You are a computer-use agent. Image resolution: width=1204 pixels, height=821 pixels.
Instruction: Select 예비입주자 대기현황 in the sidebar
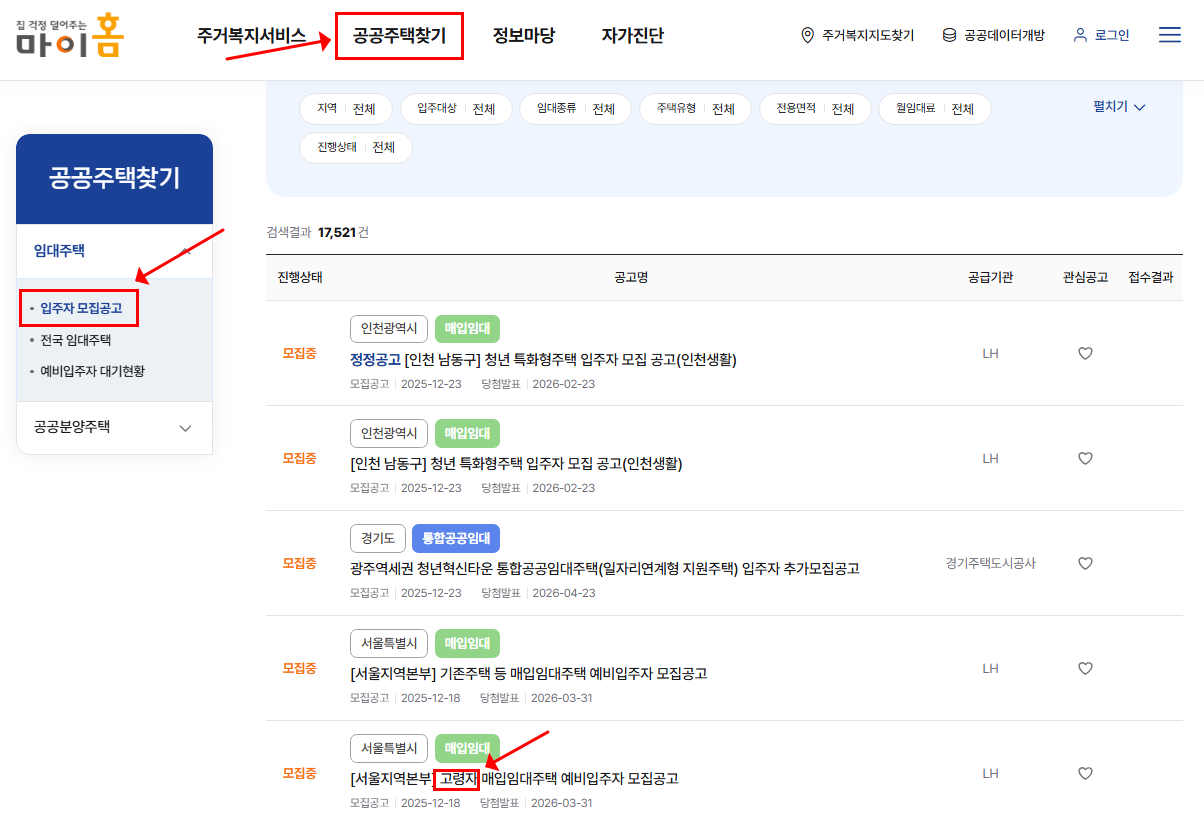pyautogui.click(x=92, y=371)
